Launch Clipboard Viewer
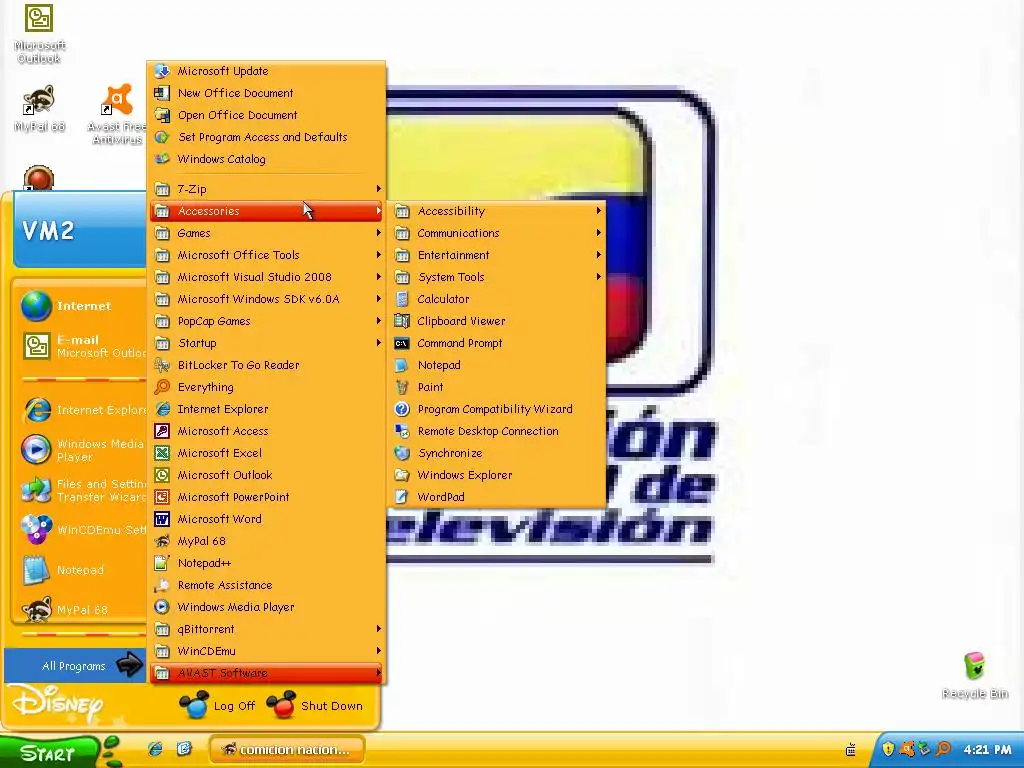The height and width of the screenshot is (768, 1024). [498, 321]
